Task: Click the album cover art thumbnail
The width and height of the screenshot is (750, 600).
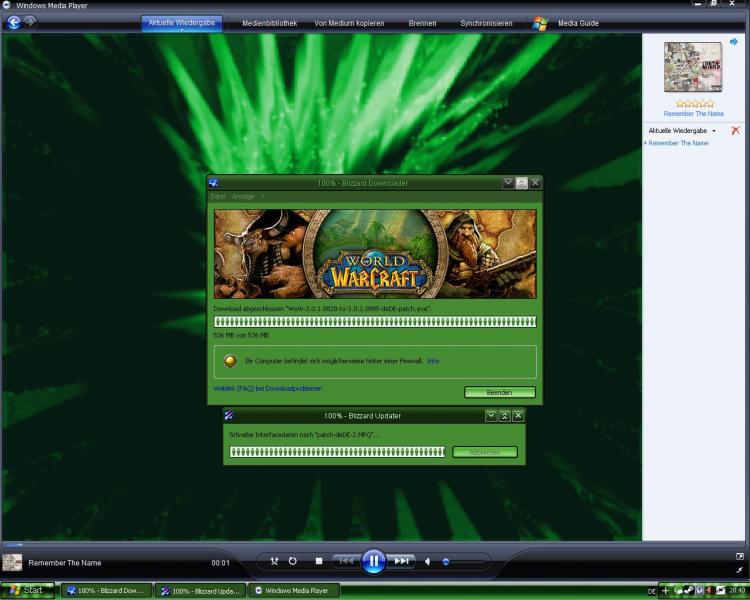Action: 693,67
